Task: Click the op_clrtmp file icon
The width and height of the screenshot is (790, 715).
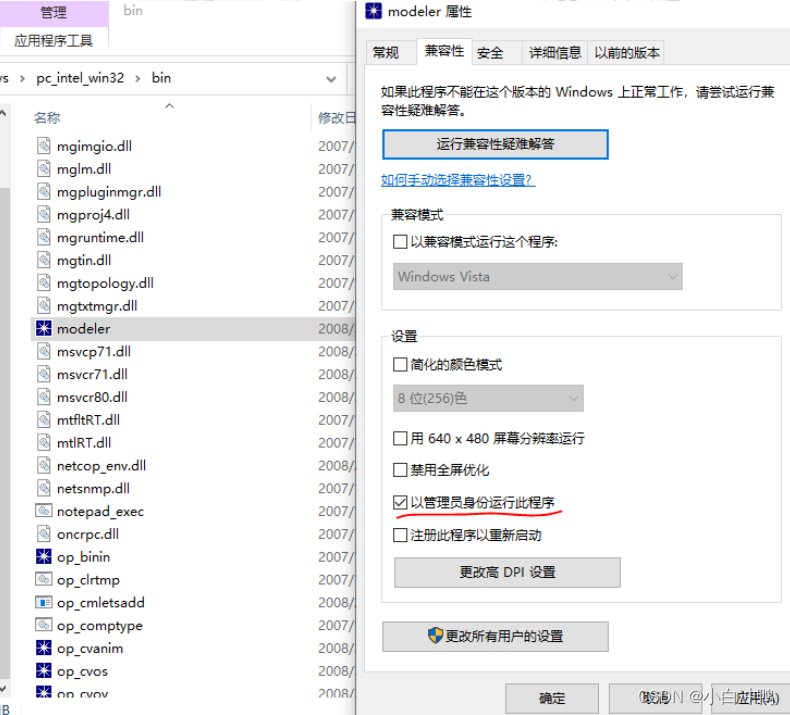Action: pyautogui.click(x=44, y=579)
